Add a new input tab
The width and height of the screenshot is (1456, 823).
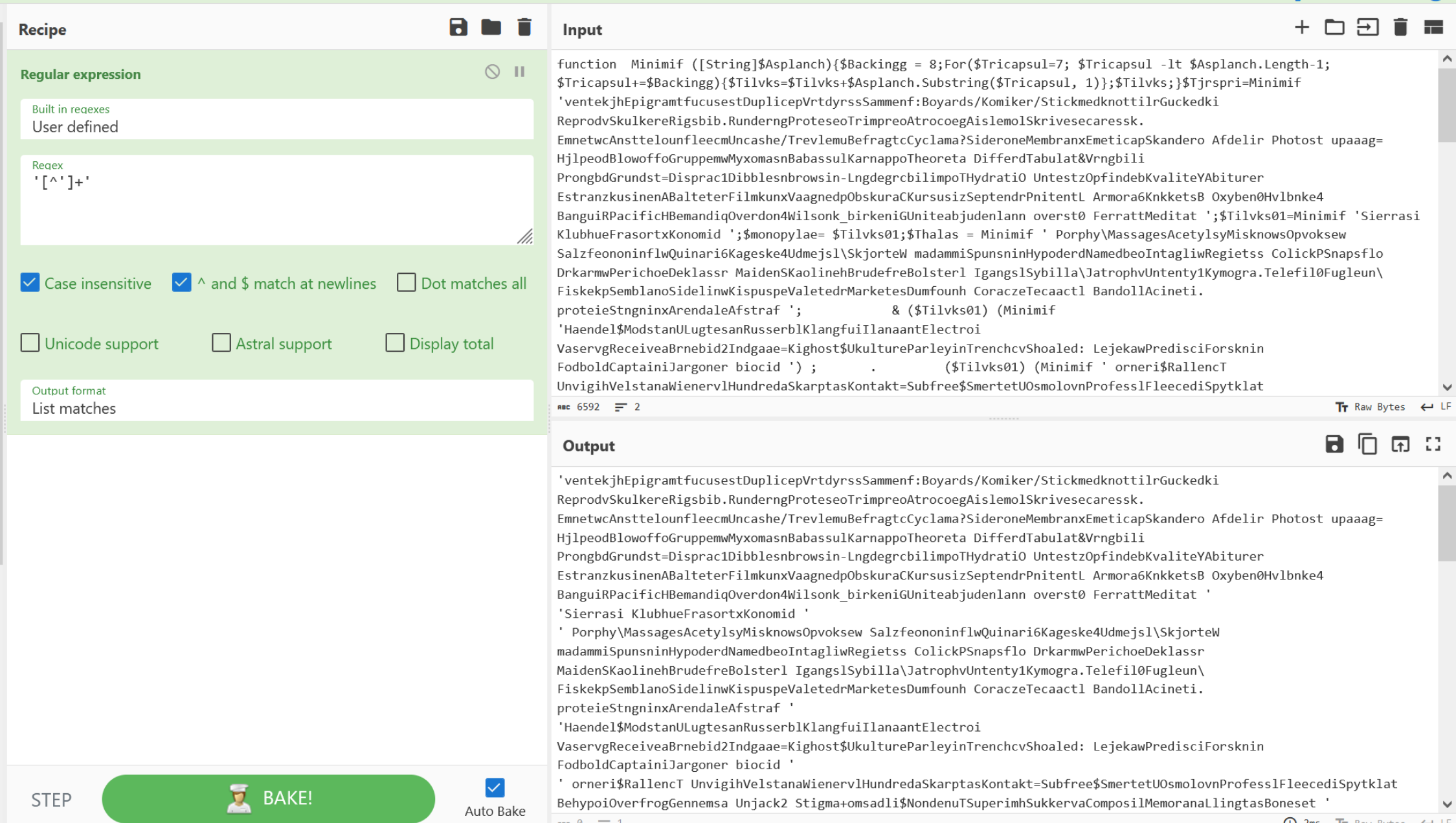click(x=1301, y=27)
